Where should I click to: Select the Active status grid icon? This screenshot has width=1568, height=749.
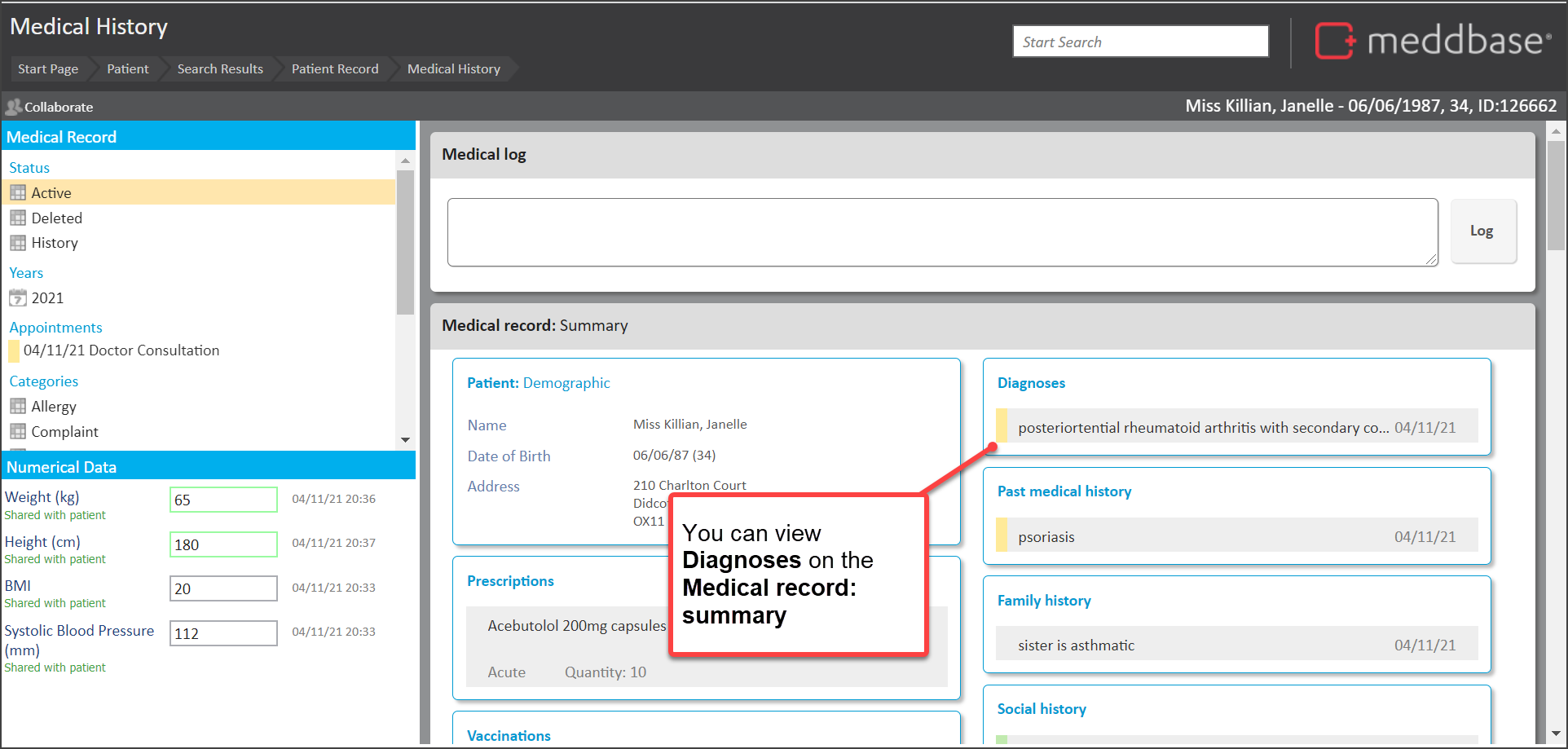tap(18, 193)
